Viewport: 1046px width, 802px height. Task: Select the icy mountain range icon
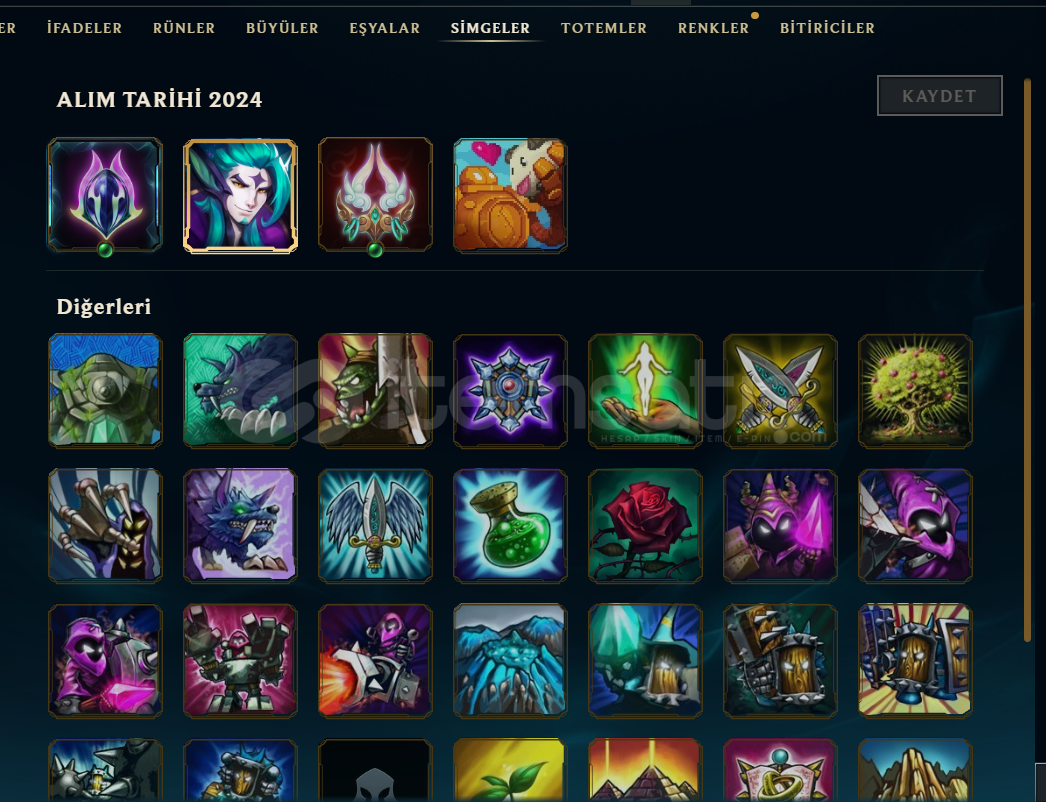(510, 661)
